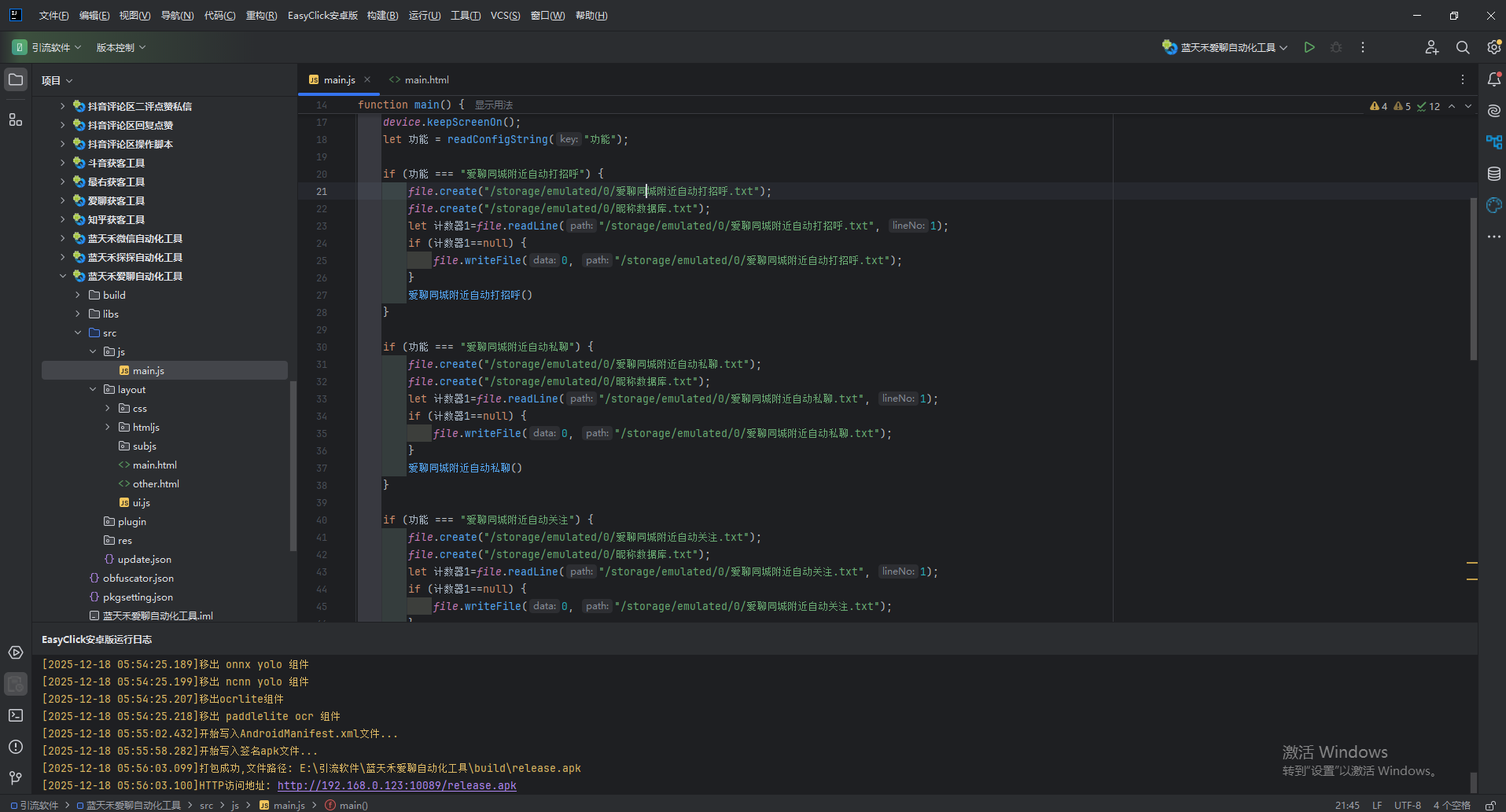Toggle the Structure tool window button
Screen dimensions: 1506x812
tap(16, 119)
